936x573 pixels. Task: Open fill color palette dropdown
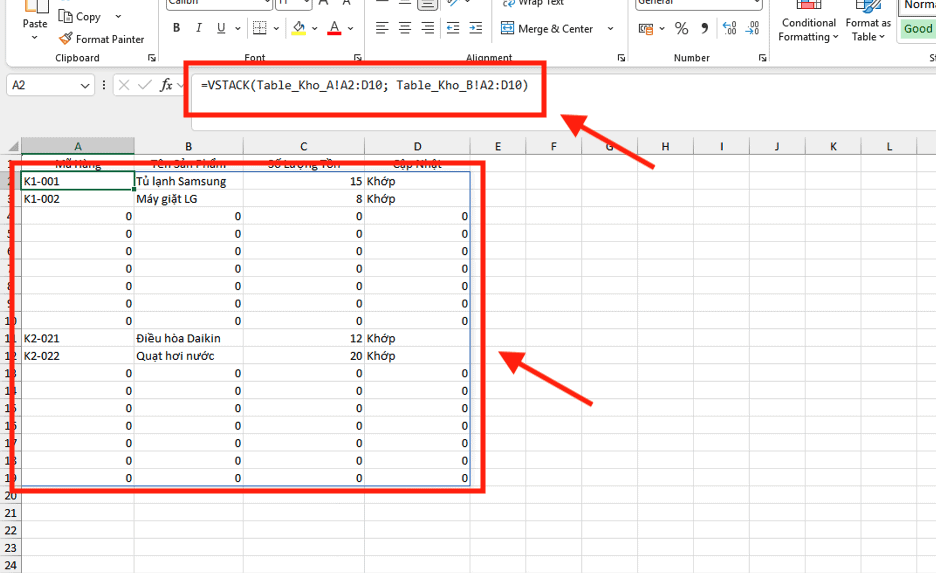pyautogui.click(x=315, y=28)
